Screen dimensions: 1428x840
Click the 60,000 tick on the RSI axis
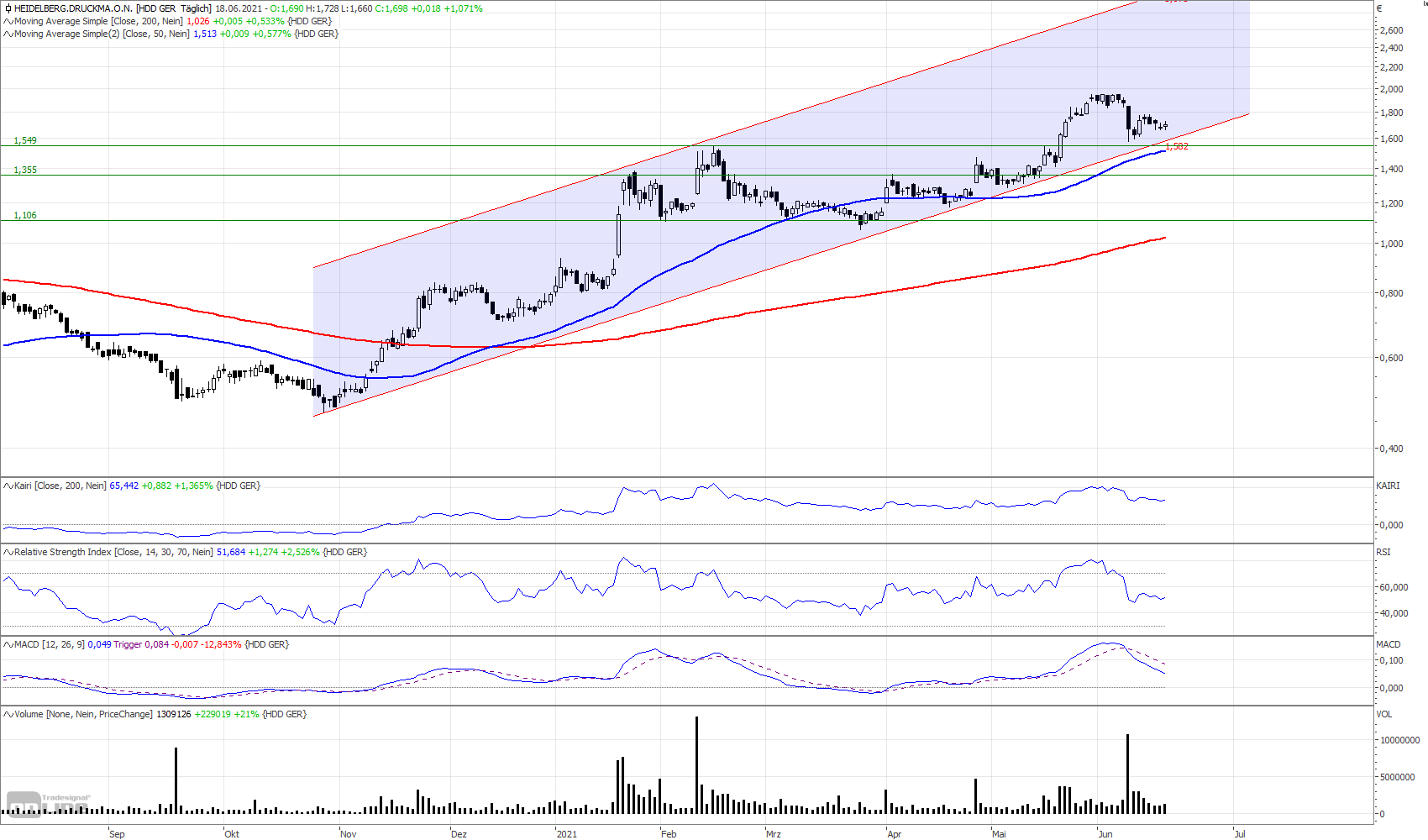pos(1394,587)
